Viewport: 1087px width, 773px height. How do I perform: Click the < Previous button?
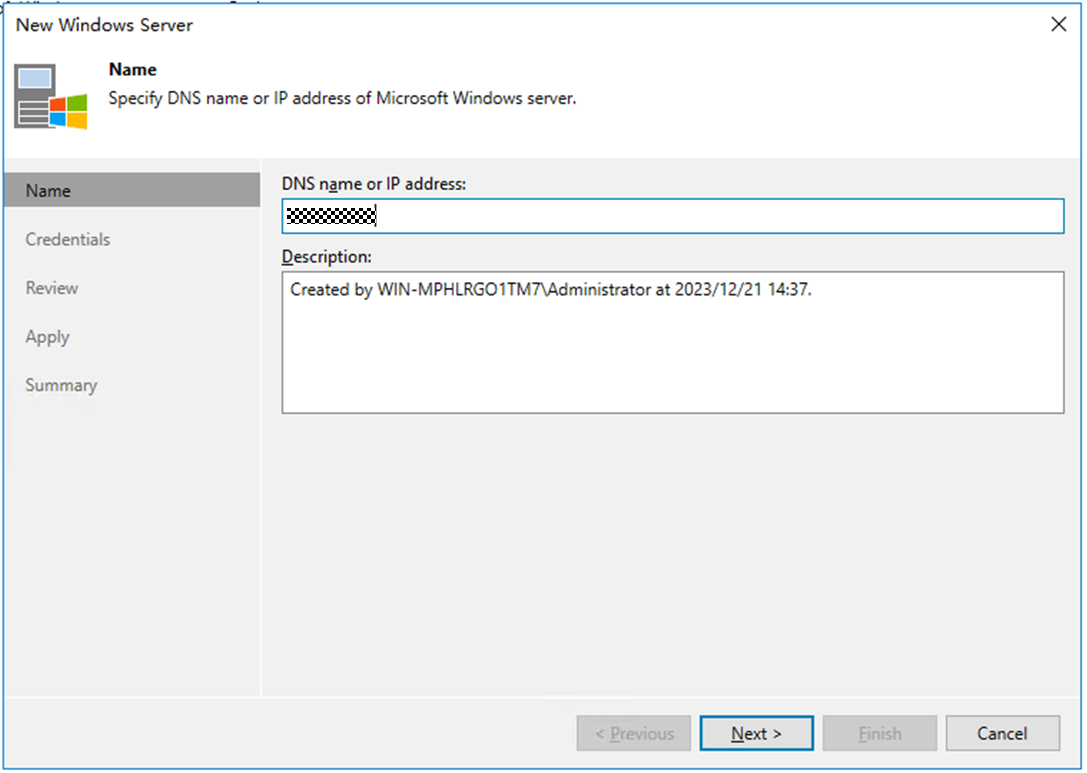634,733
